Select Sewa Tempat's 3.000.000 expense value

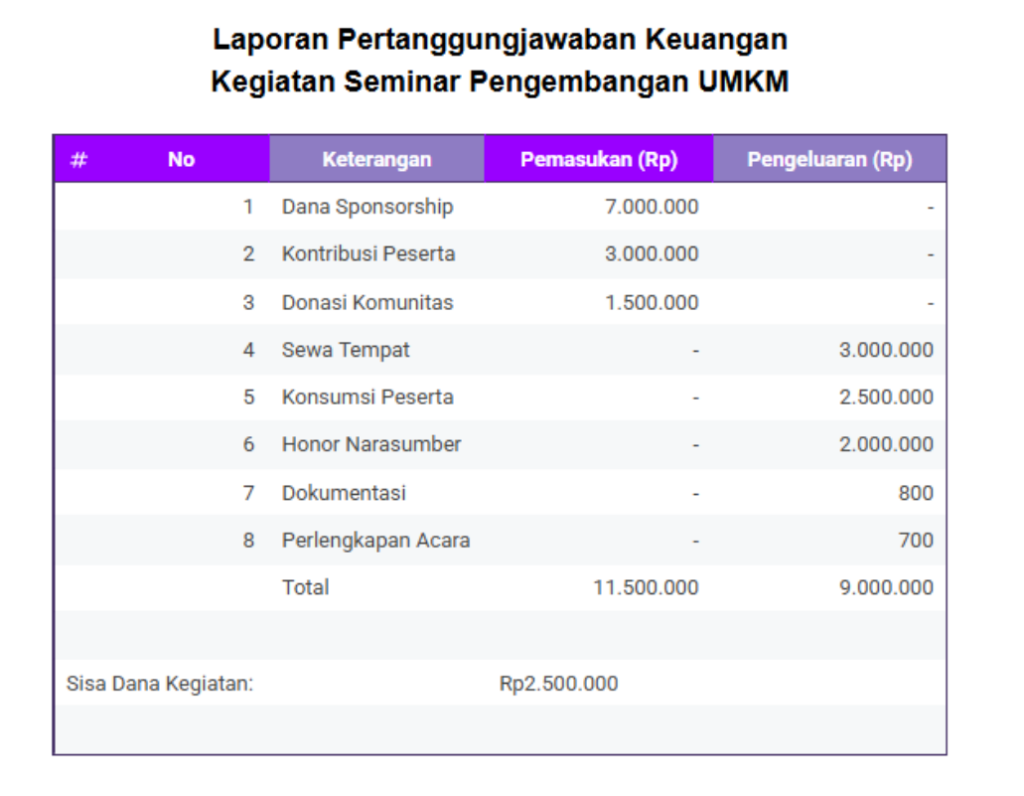click(886, 350)
